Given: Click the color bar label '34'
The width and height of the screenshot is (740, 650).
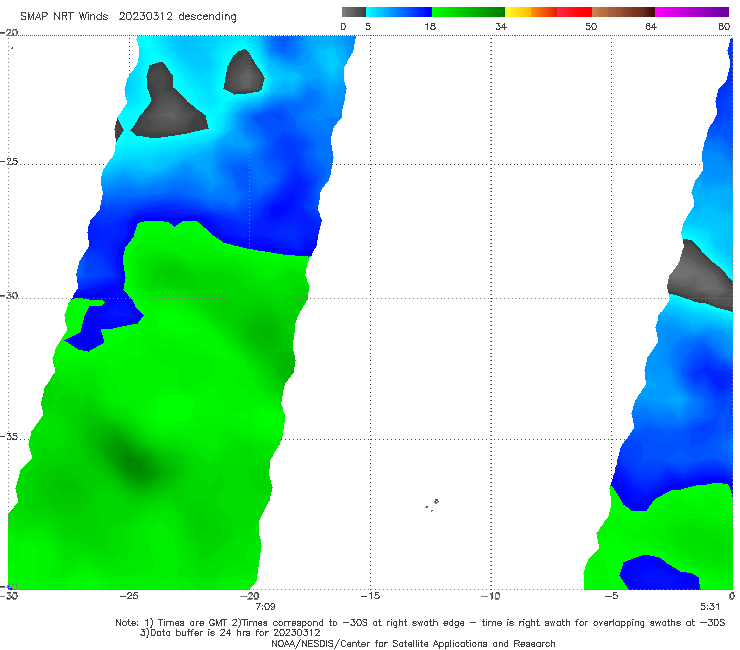Looking at the screenshot, I should tap(501, 27).
